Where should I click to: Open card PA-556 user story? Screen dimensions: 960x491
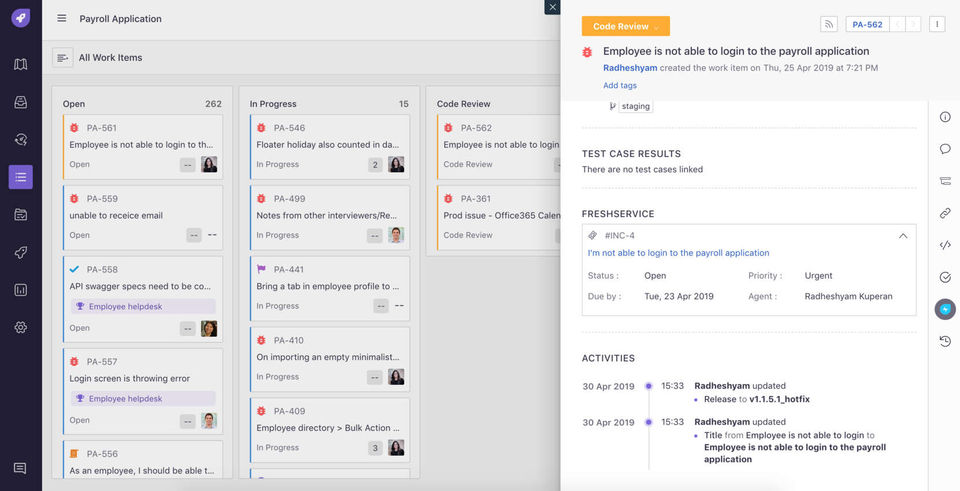143,459
